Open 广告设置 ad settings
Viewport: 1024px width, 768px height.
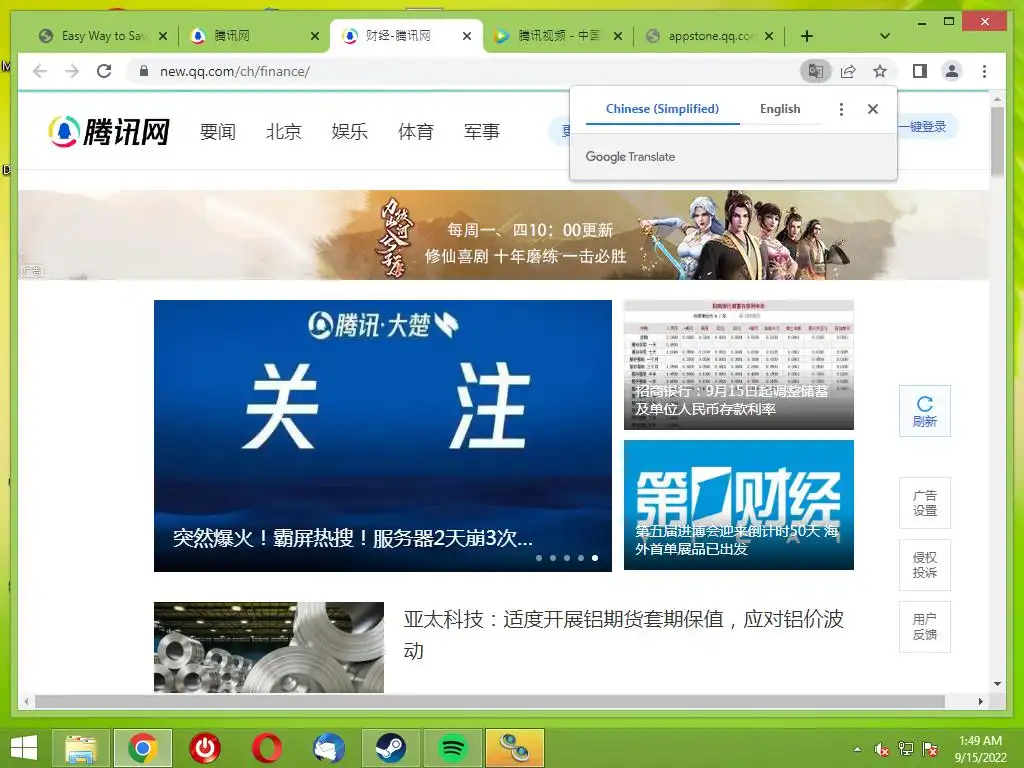925,503
